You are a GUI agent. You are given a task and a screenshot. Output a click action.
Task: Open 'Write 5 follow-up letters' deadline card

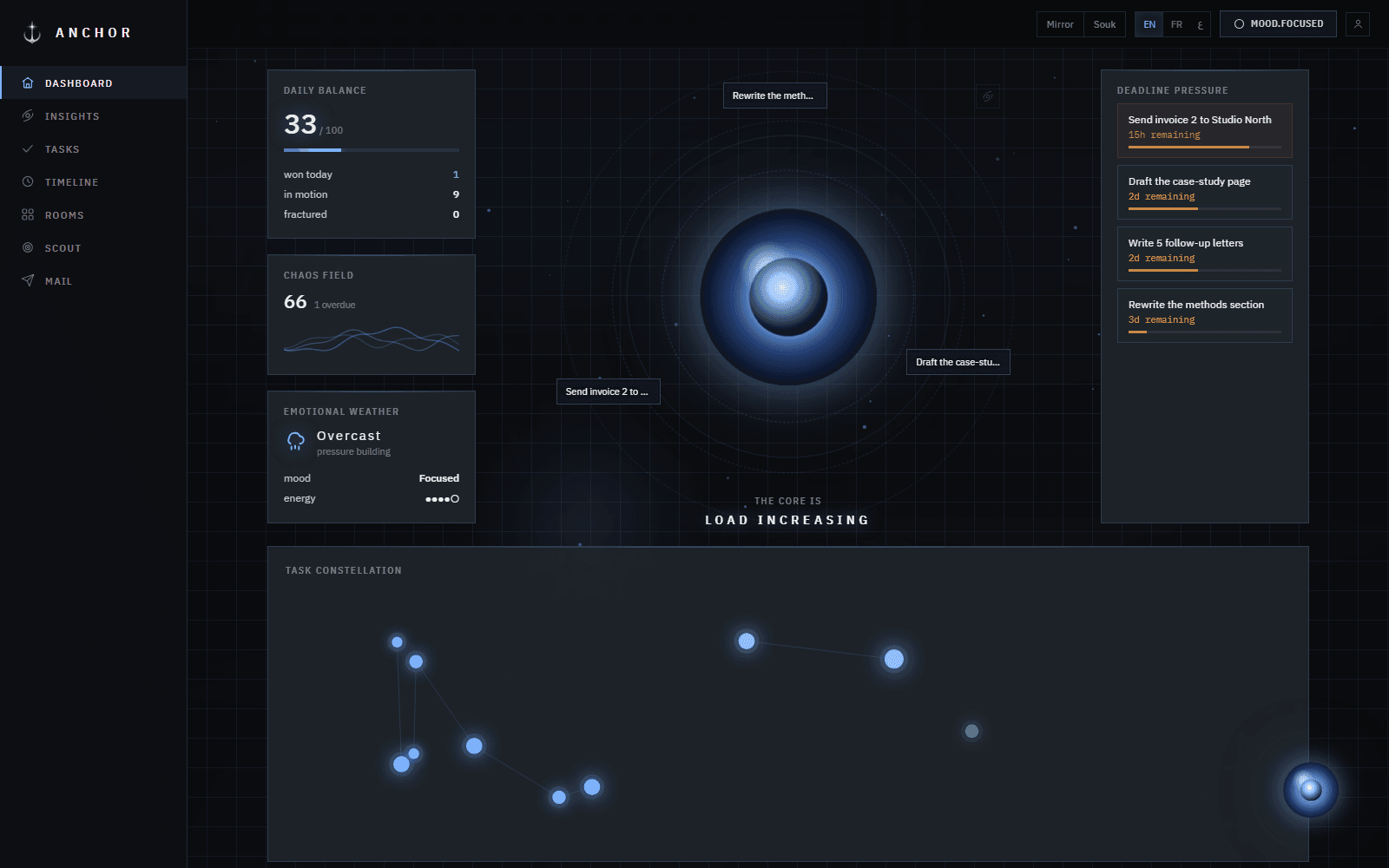pos(1205,254)
